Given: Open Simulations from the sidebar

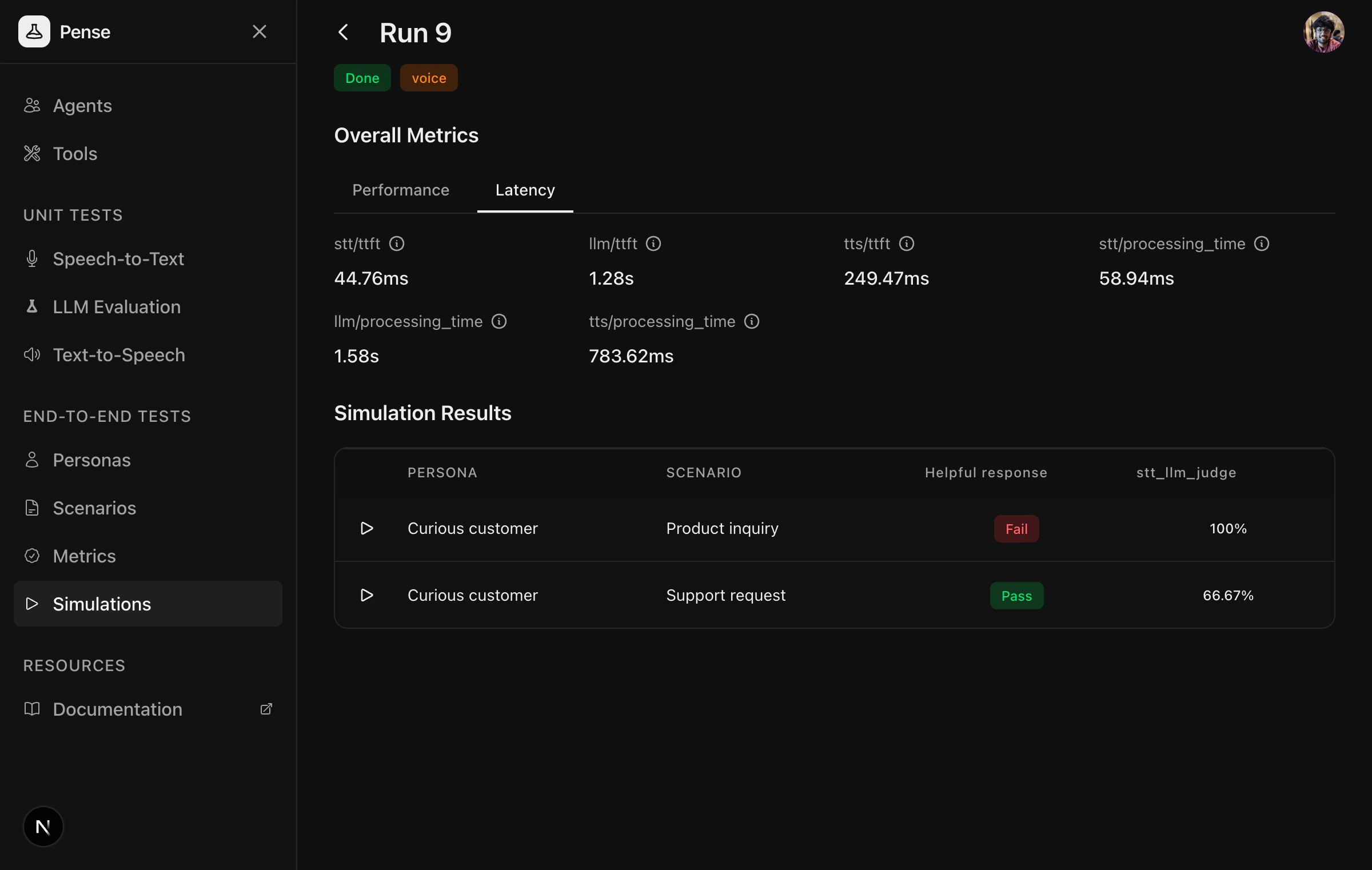Looking at the screenshot, I should (x=101, y=604).
